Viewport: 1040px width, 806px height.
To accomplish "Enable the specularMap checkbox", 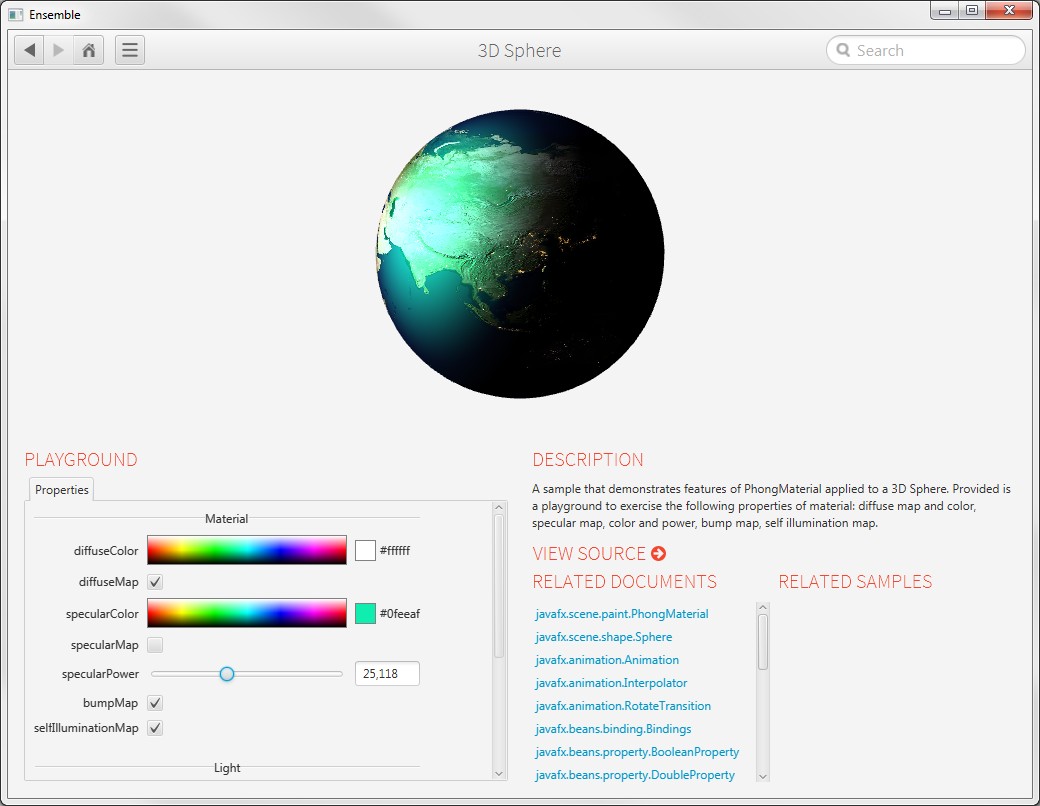I will (x=155, y=645).
